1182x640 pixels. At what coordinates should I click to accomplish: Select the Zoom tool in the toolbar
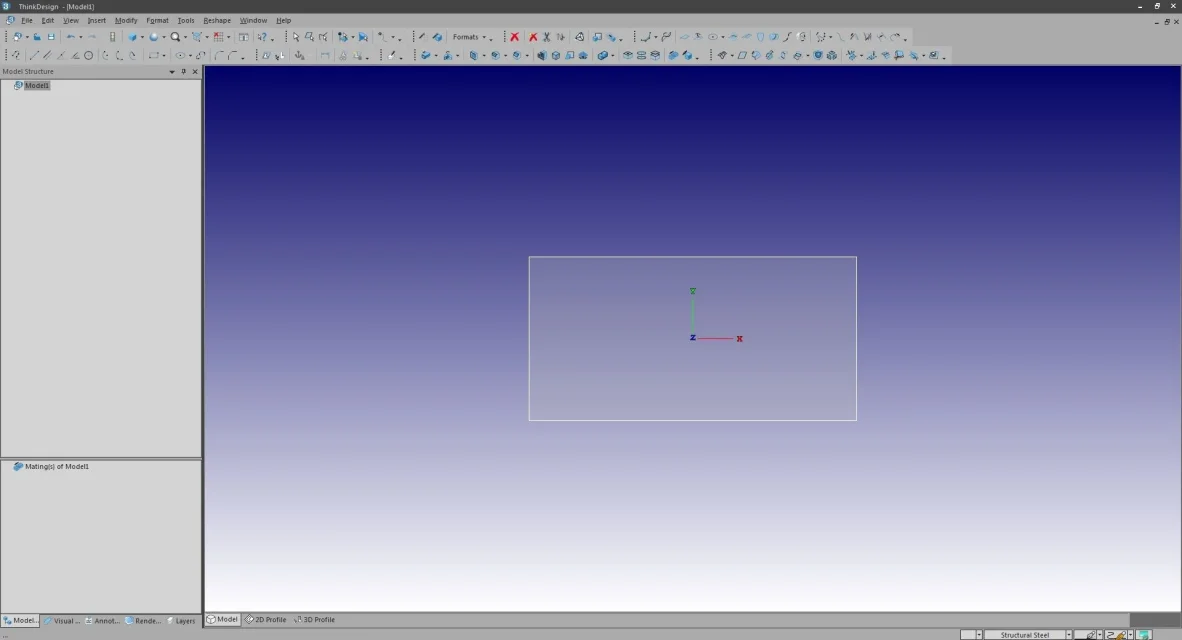click(175, 37)
